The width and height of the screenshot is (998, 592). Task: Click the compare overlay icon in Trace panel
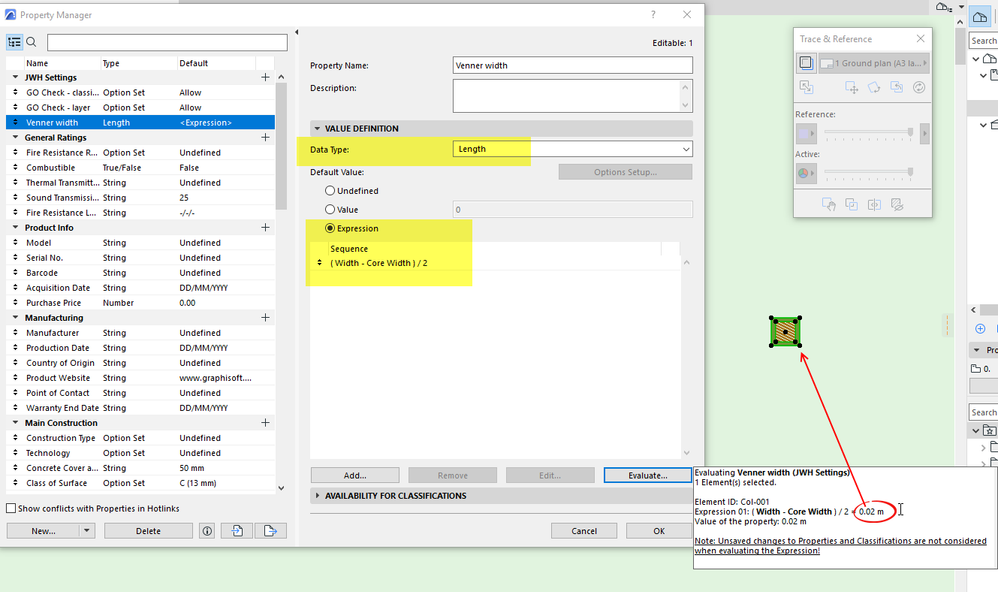pyautogui.click(x=852, y=204)
